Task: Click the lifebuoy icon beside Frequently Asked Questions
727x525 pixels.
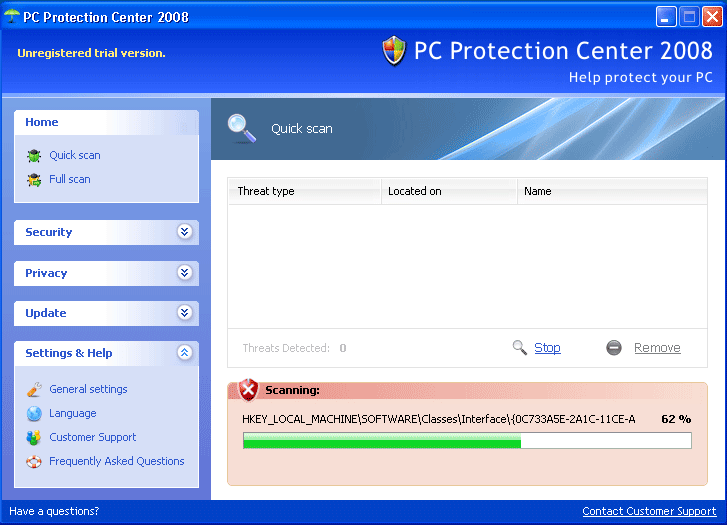Action: 34,462
